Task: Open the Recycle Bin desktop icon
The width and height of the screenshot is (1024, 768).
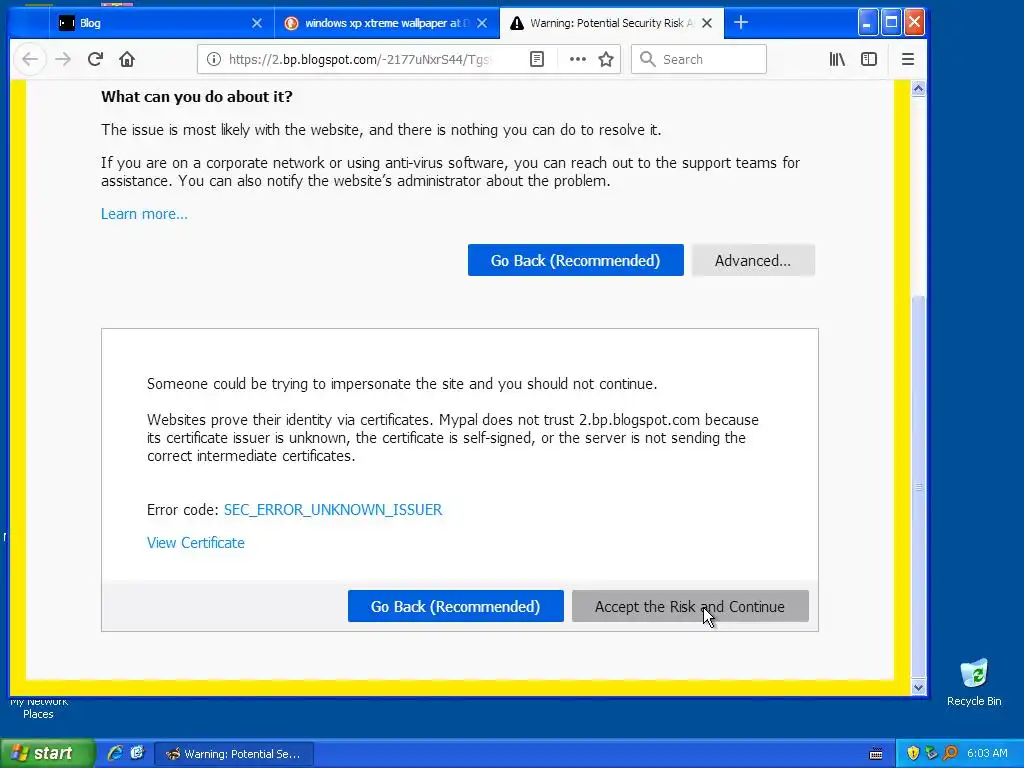Action: click(974, 682)
